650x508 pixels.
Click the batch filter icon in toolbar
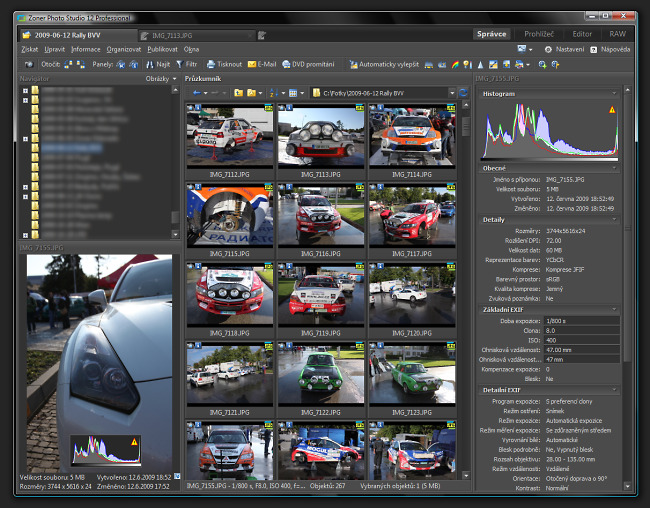[519, 64]
